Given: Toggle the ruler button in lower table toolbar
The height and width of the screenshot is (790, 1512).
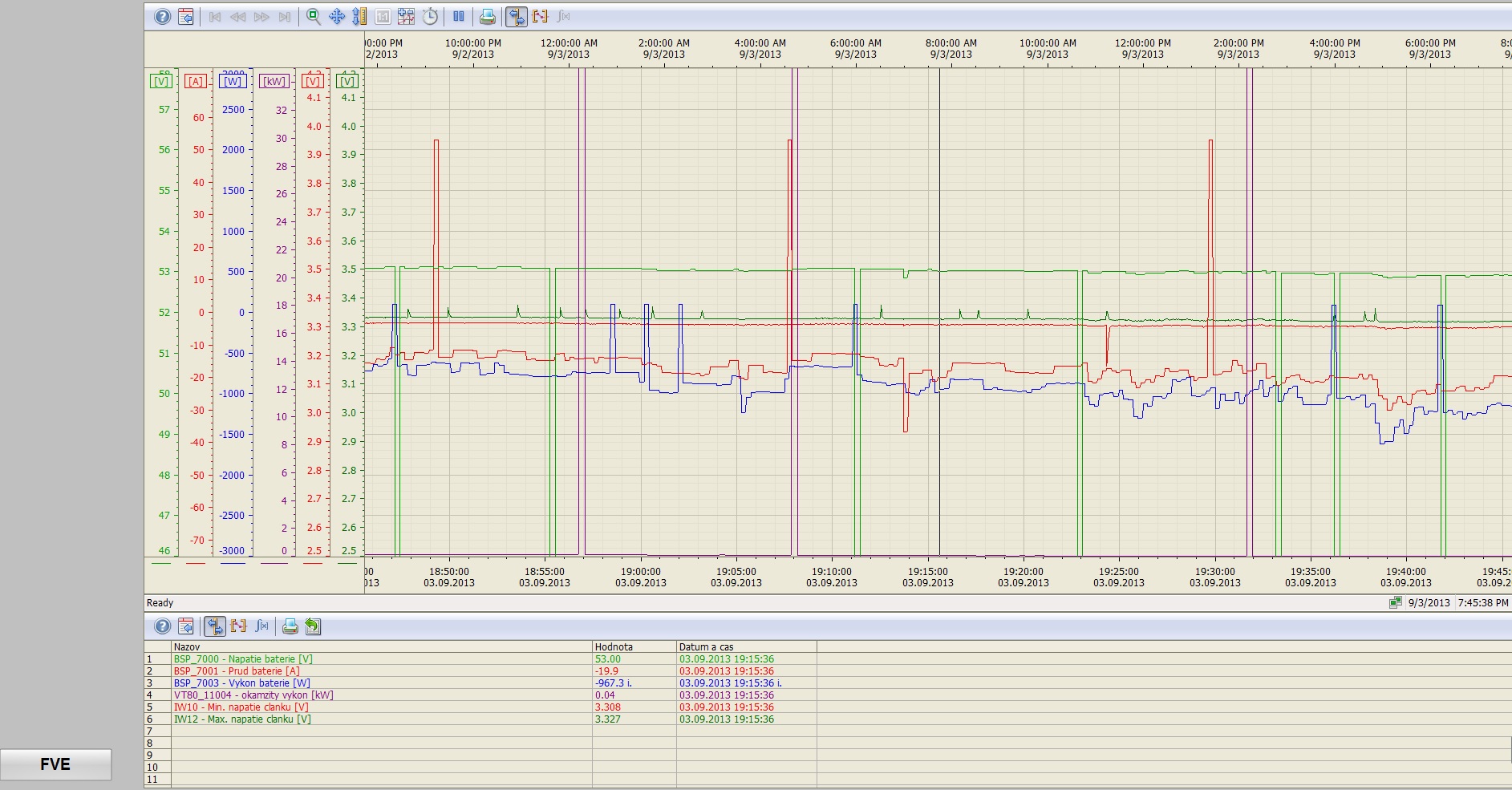Looking at the screenshot, I should click(x=215, y=626).
